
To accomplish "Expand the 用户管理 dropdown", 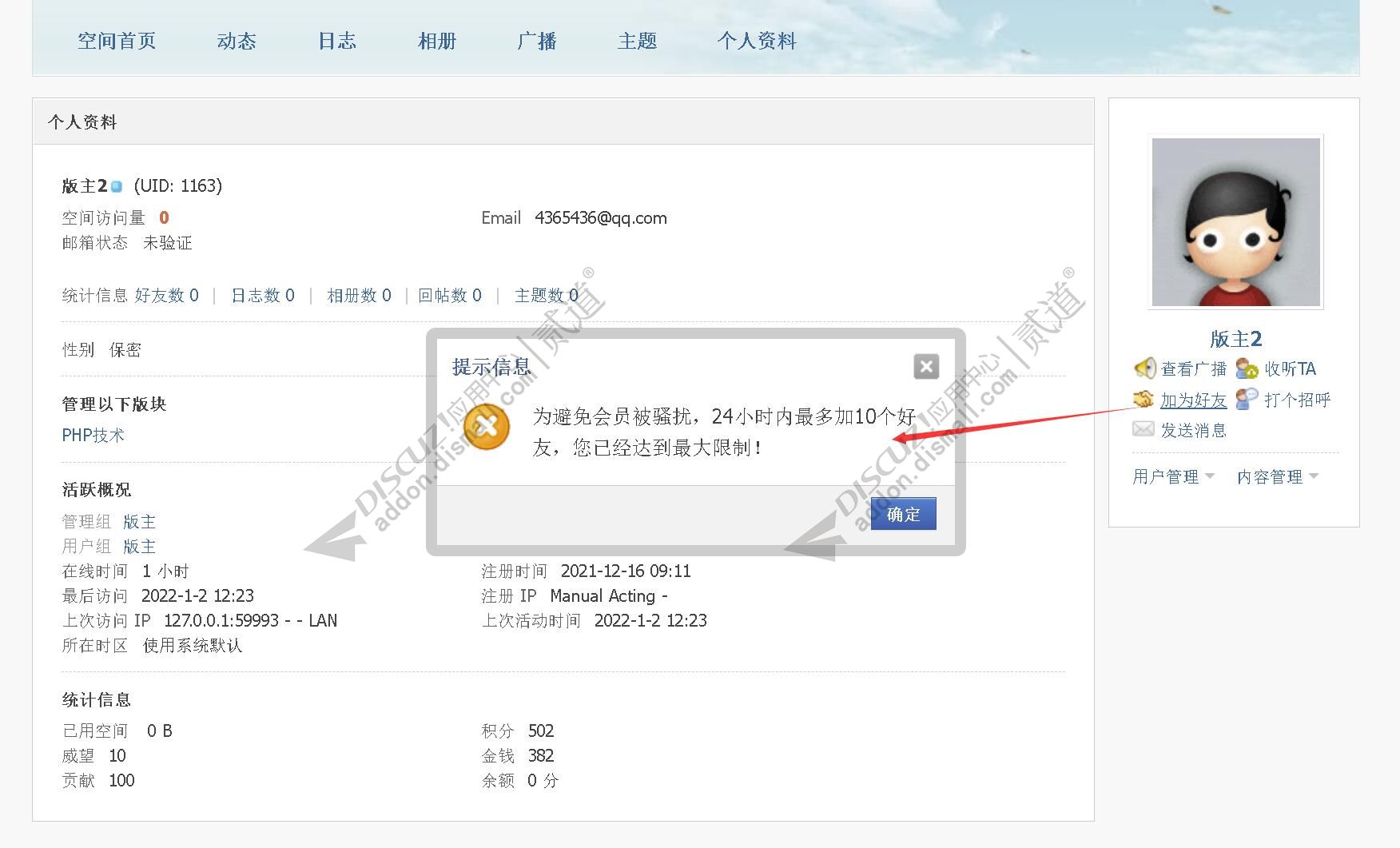I will (1173, 476).
